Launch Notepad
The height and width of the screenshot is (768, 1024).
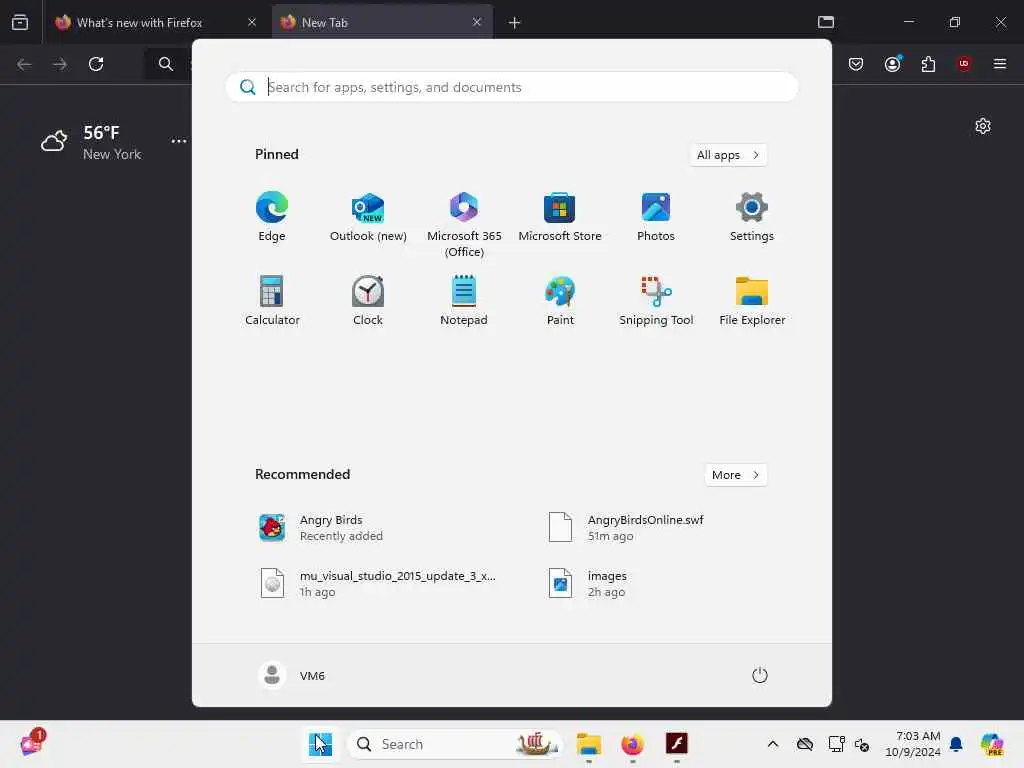pyautogui.click(x=464, y=301)
